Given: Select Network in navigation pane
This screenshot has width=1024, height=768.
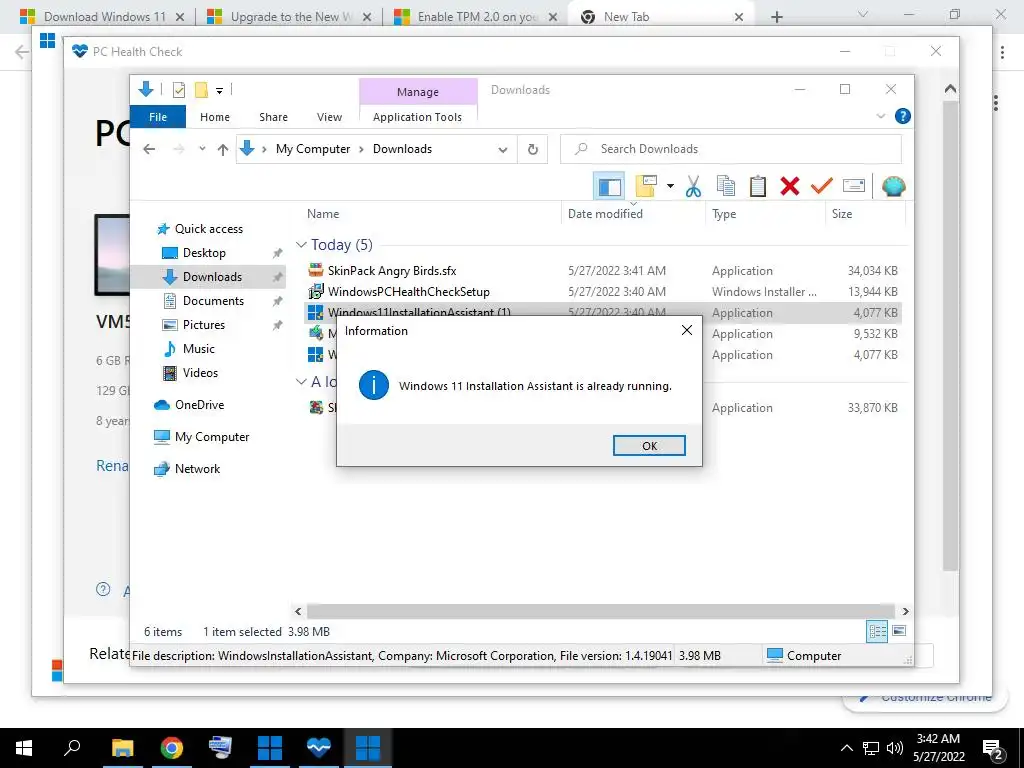Looking at the screenshot, I should (197, 469).
